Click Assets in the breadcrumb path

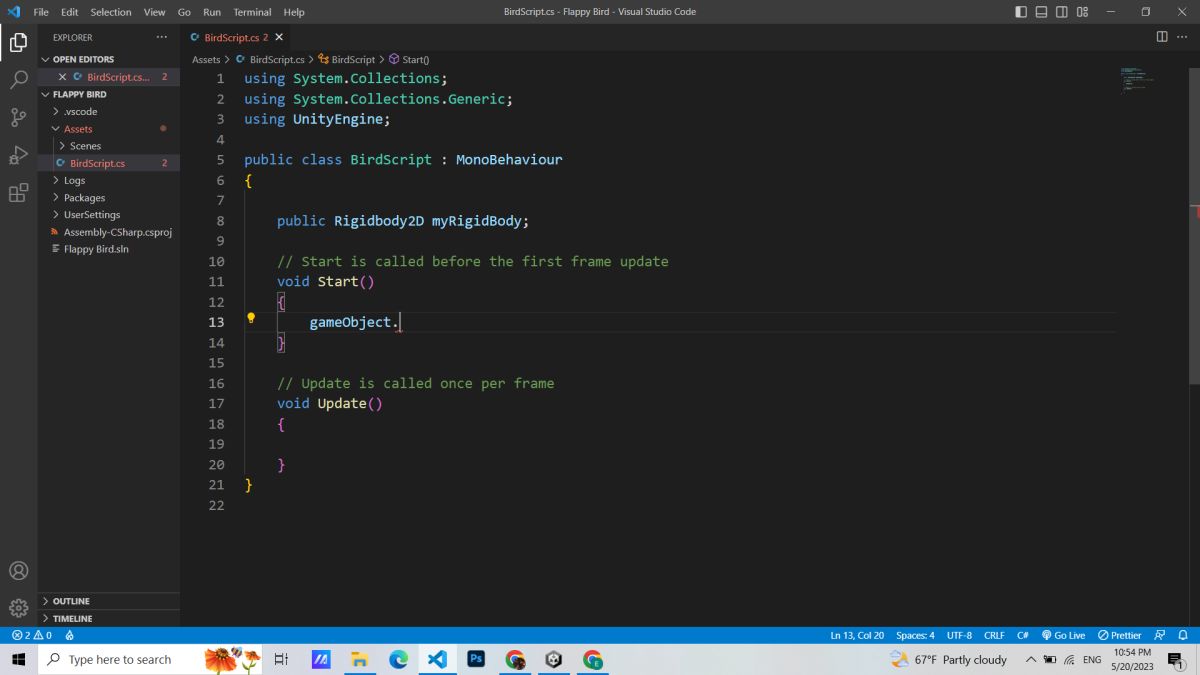tap(206, 60)
